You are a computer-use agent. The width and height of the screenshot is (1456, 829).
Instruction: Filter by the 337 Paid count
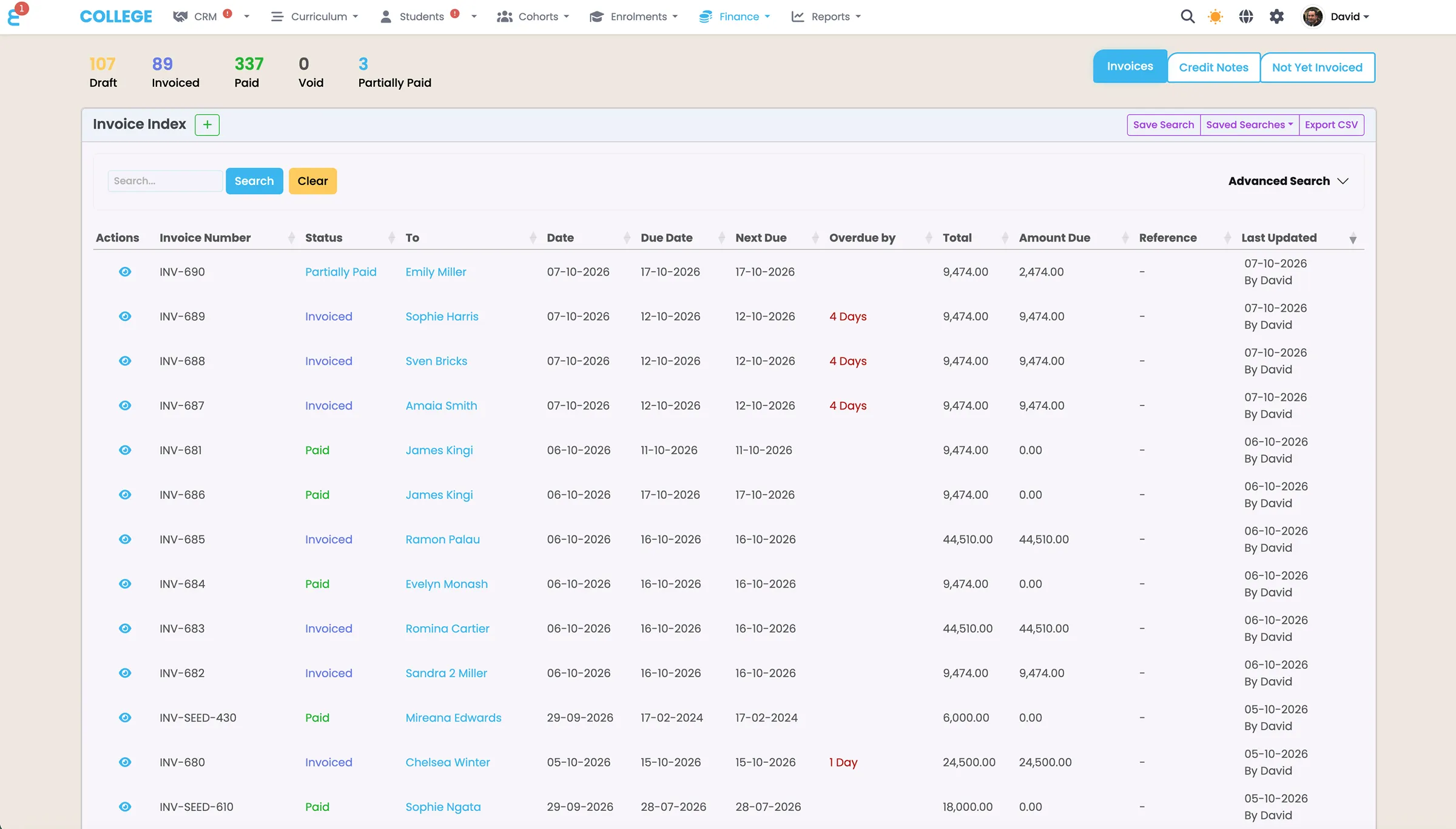coord(249,72)
